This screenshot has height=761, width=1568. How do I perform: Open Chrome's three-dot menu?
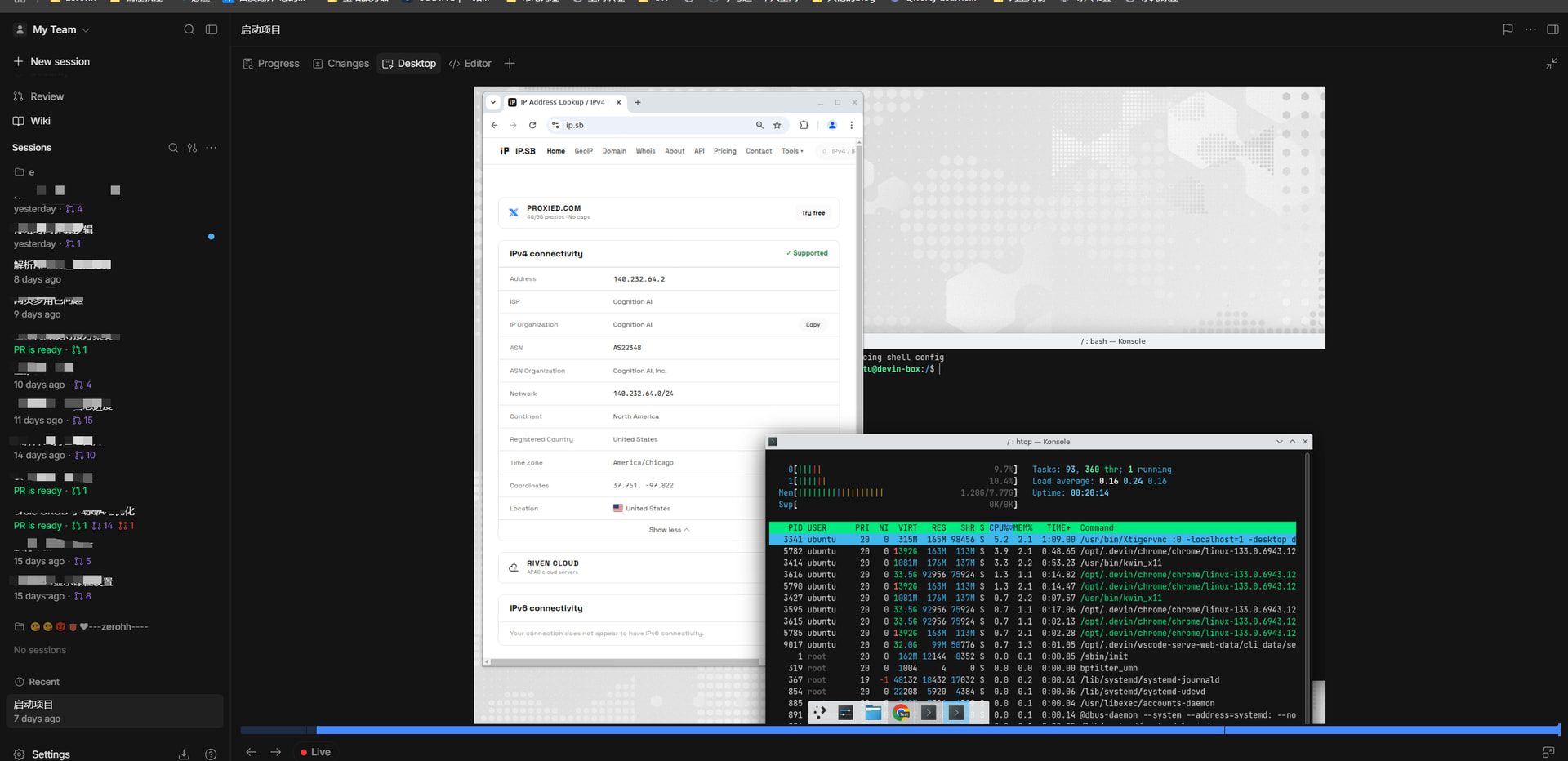pos(851,125)
